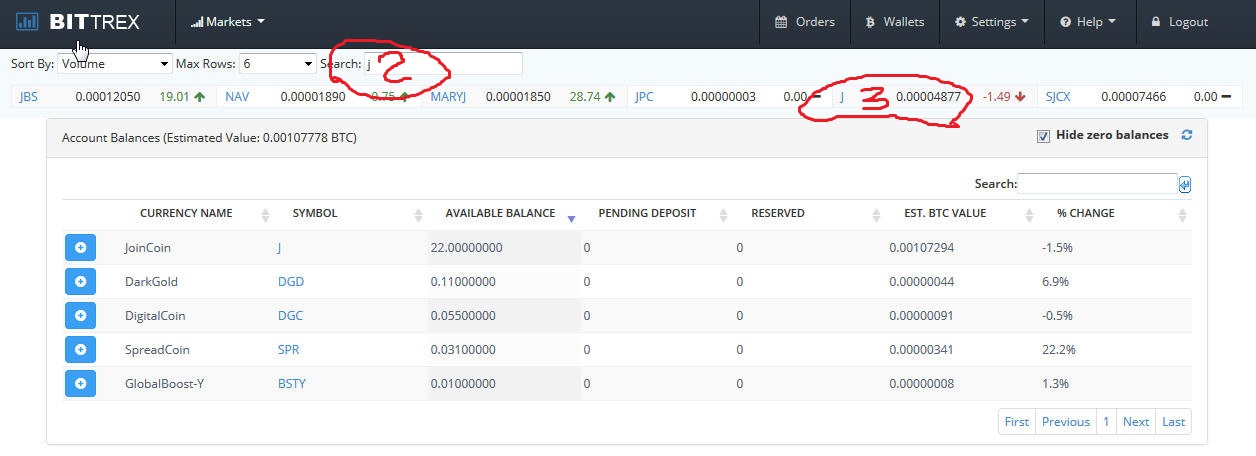Image resolution: width=1256 pixels, height=456 pixels.
Task: Refresh account balances icon
Action: tap(1187, 135)
